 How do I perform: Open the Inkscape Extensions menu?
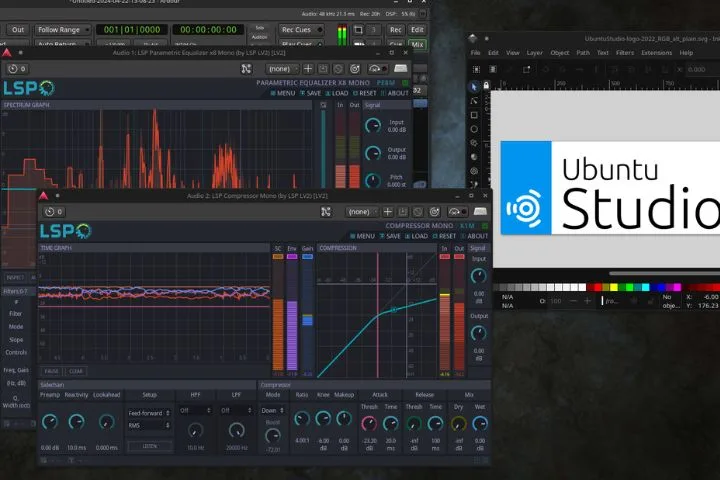(x=656, y=53)
